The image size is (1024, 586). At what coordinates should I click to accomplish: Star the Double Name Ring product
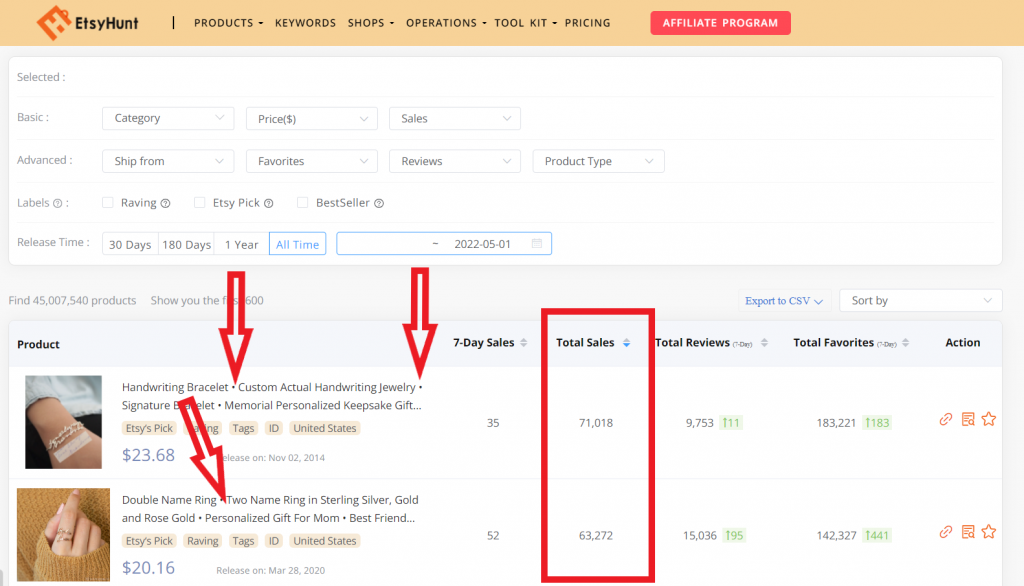tap(989, 532)
